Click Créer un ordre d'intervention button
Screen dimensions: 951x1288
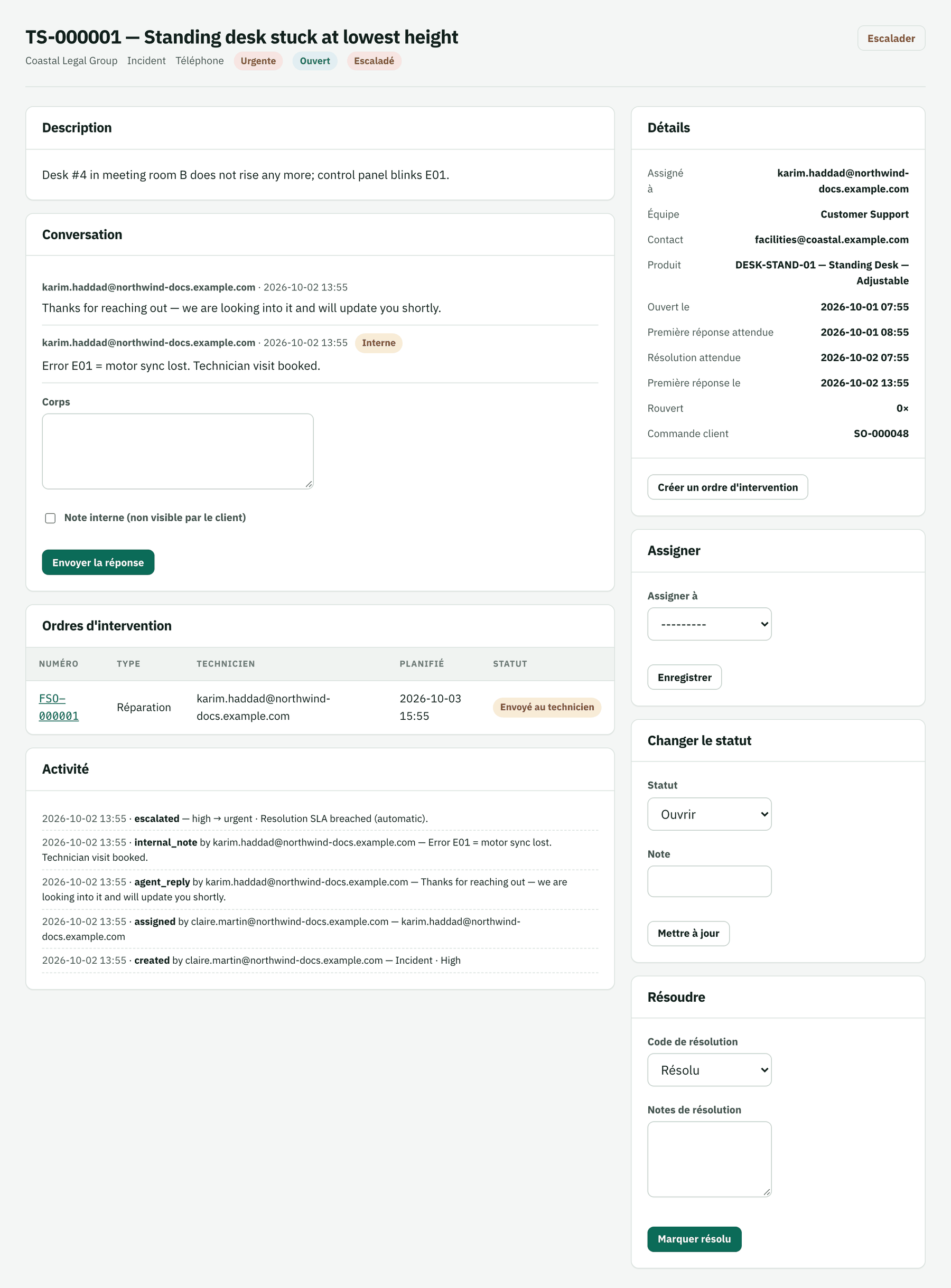click(727, 487)
